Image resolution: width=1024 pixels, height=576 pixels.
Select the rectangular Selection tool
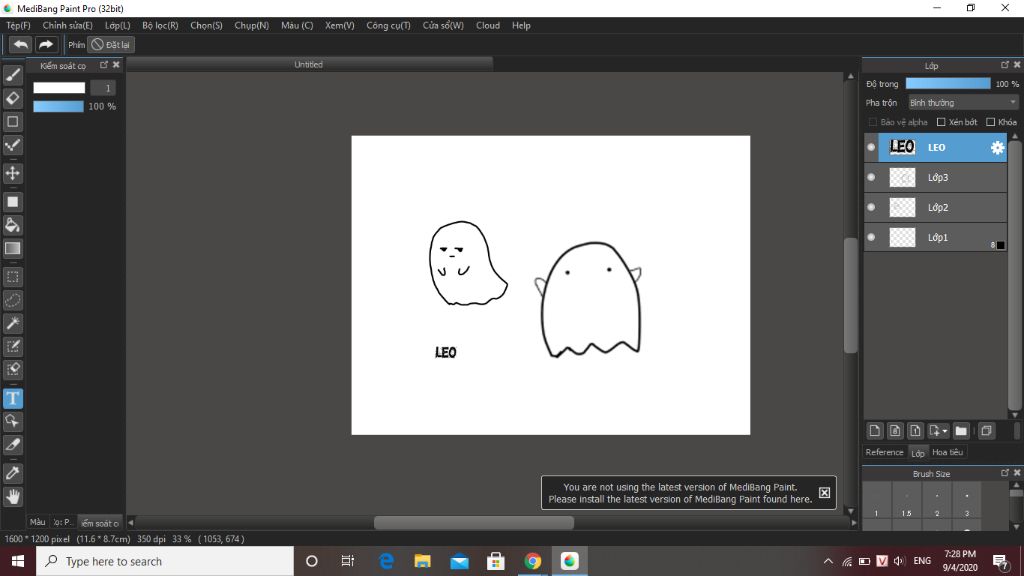click(12, 277)
